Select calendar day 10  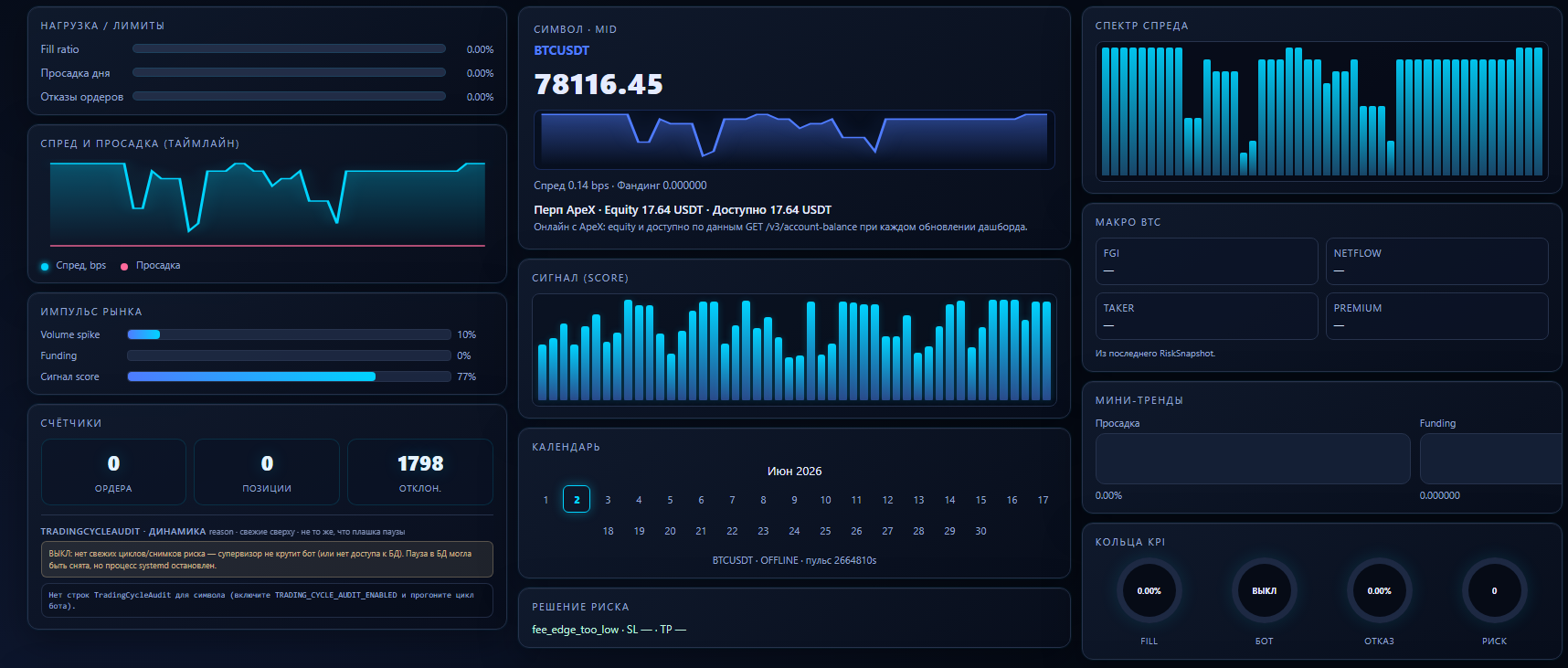click(x=825, y=500)
